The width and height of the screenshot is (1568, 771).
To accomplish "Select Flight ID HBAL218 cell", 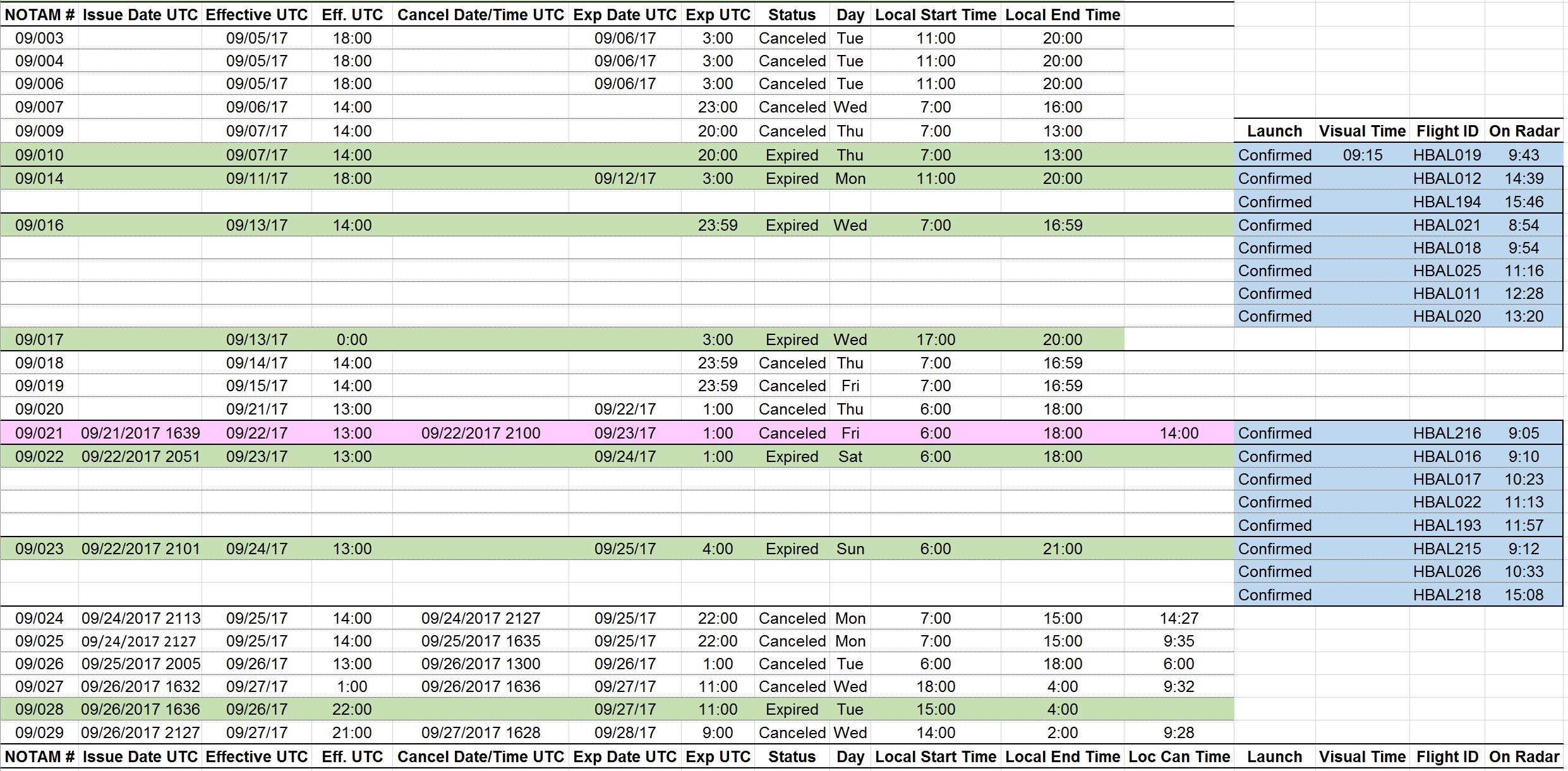I will coord(1447,595).
